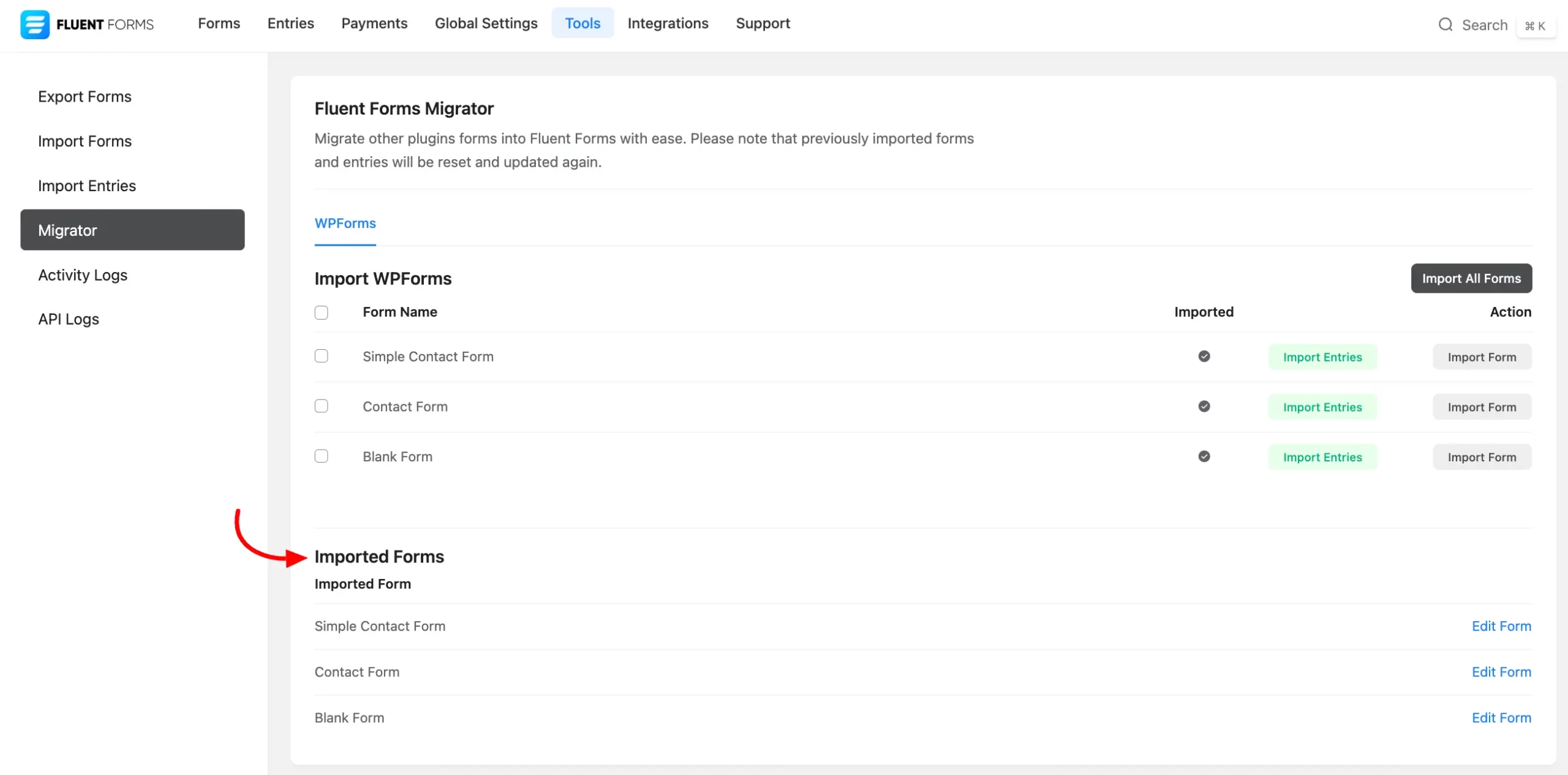Open Edit Form for Blank Form
1568x775 pixels.
(x=1501, y=717)
